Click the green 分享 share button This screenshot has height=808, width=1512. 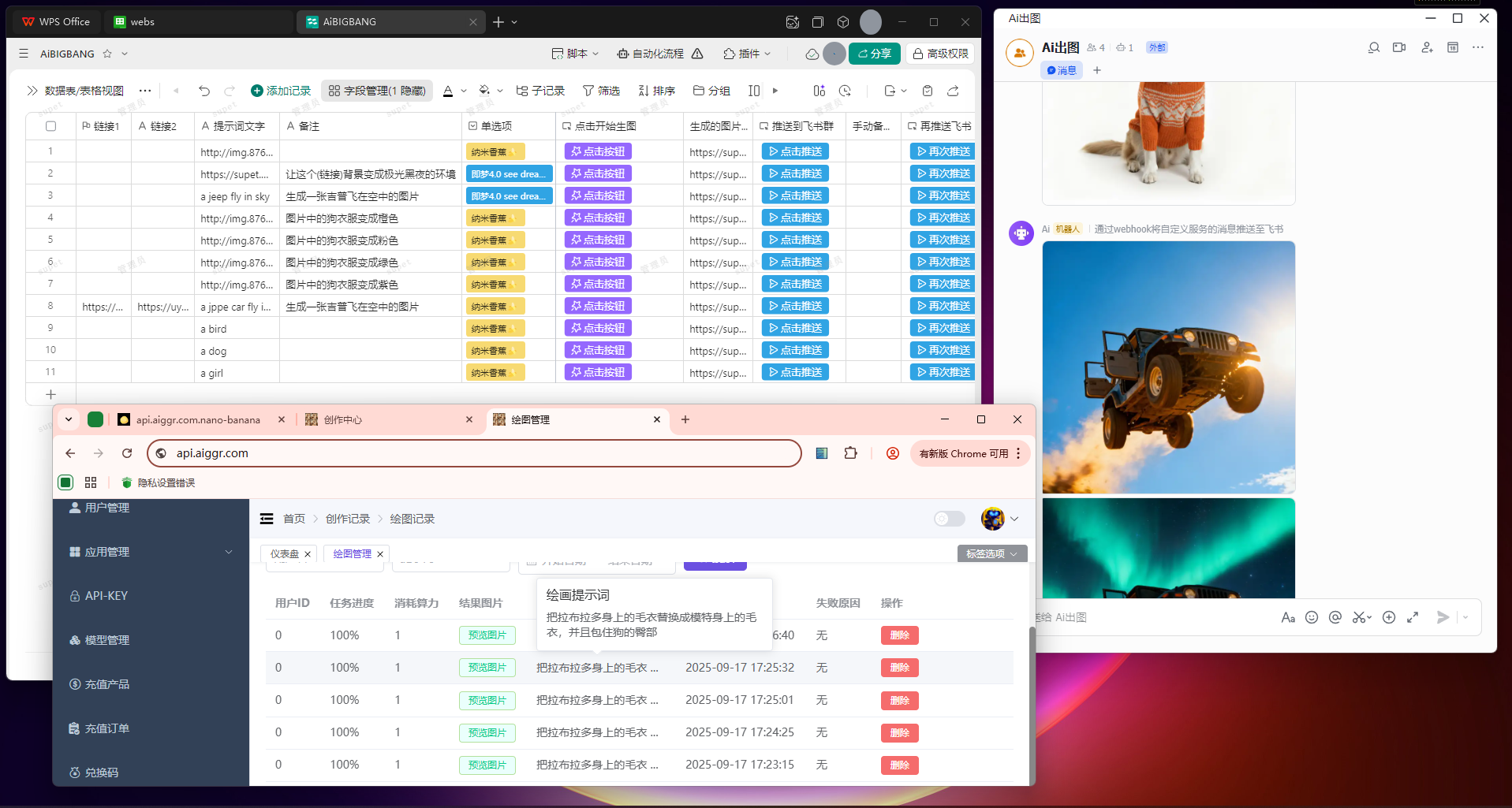[874, 54]
